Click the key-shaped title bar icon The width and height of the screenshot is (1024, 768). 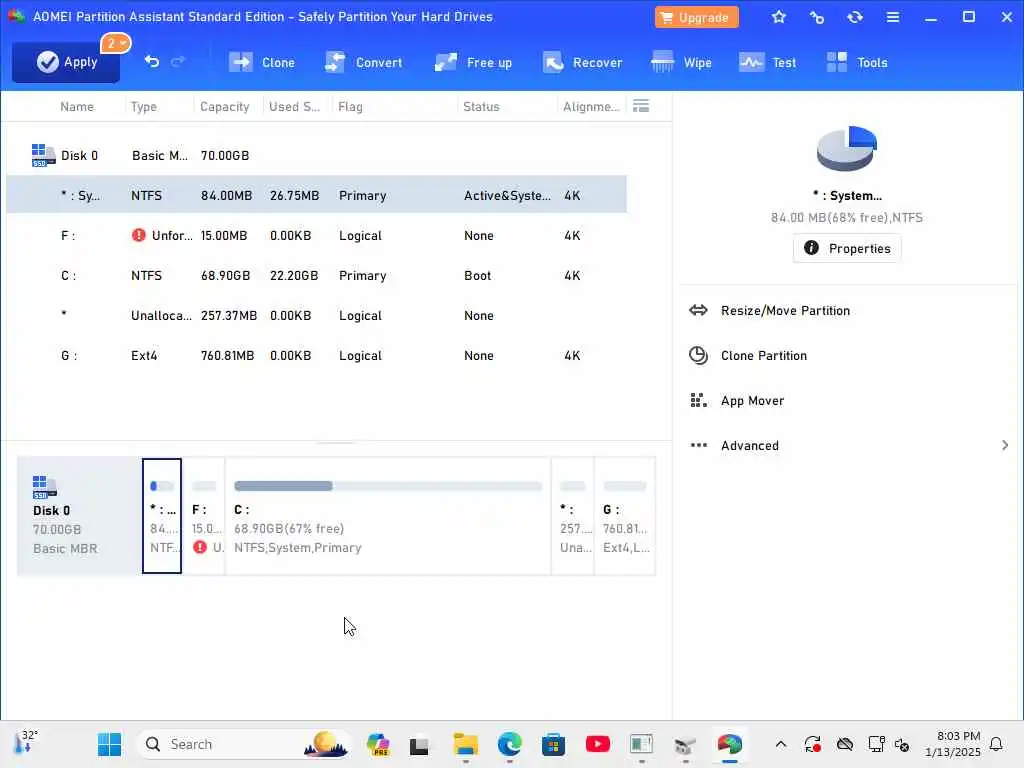point(816,17)
